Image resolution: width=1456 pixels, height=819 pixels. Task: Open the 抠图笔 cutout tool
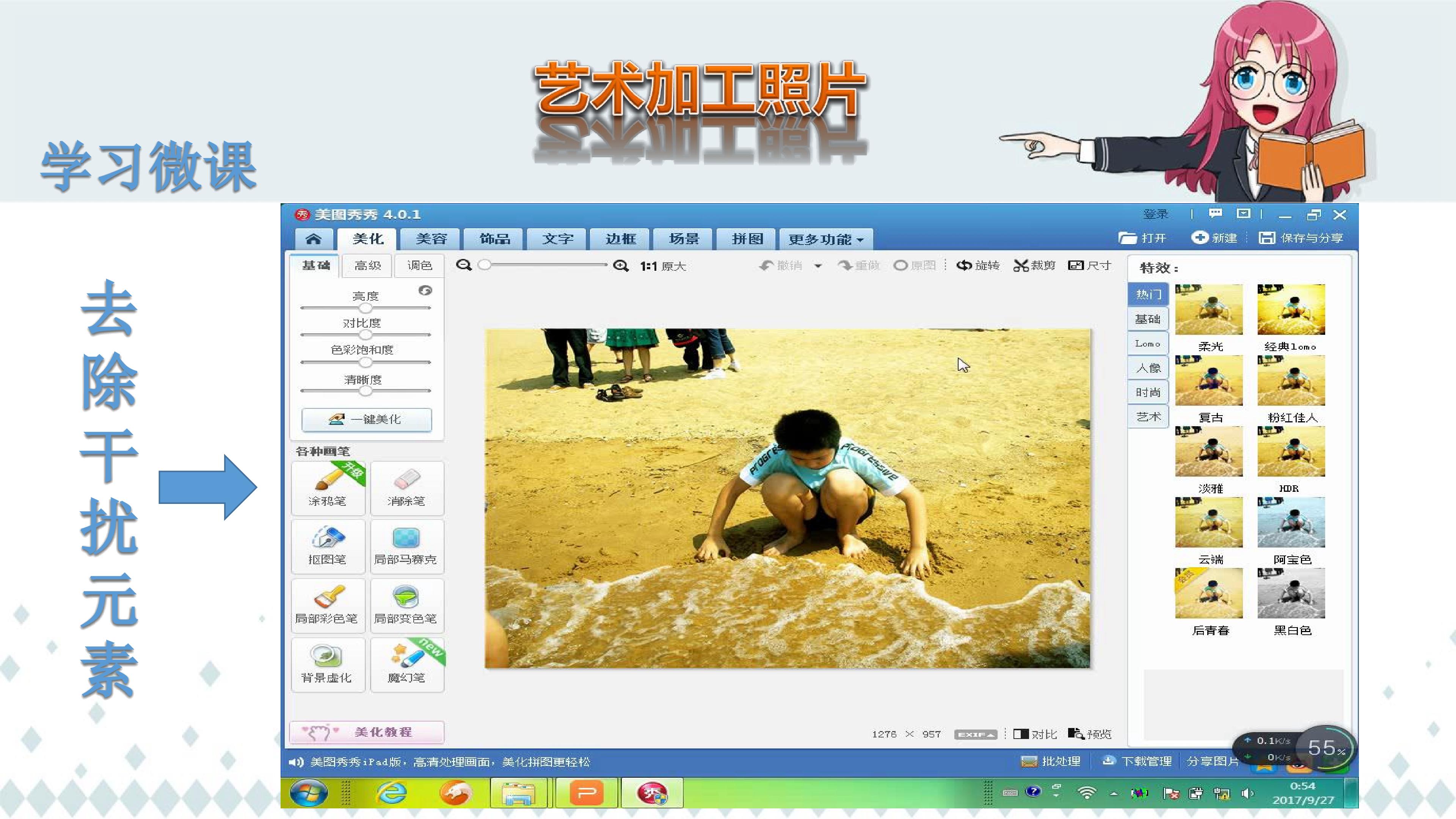pyautogui.click(x=328, y=546)
